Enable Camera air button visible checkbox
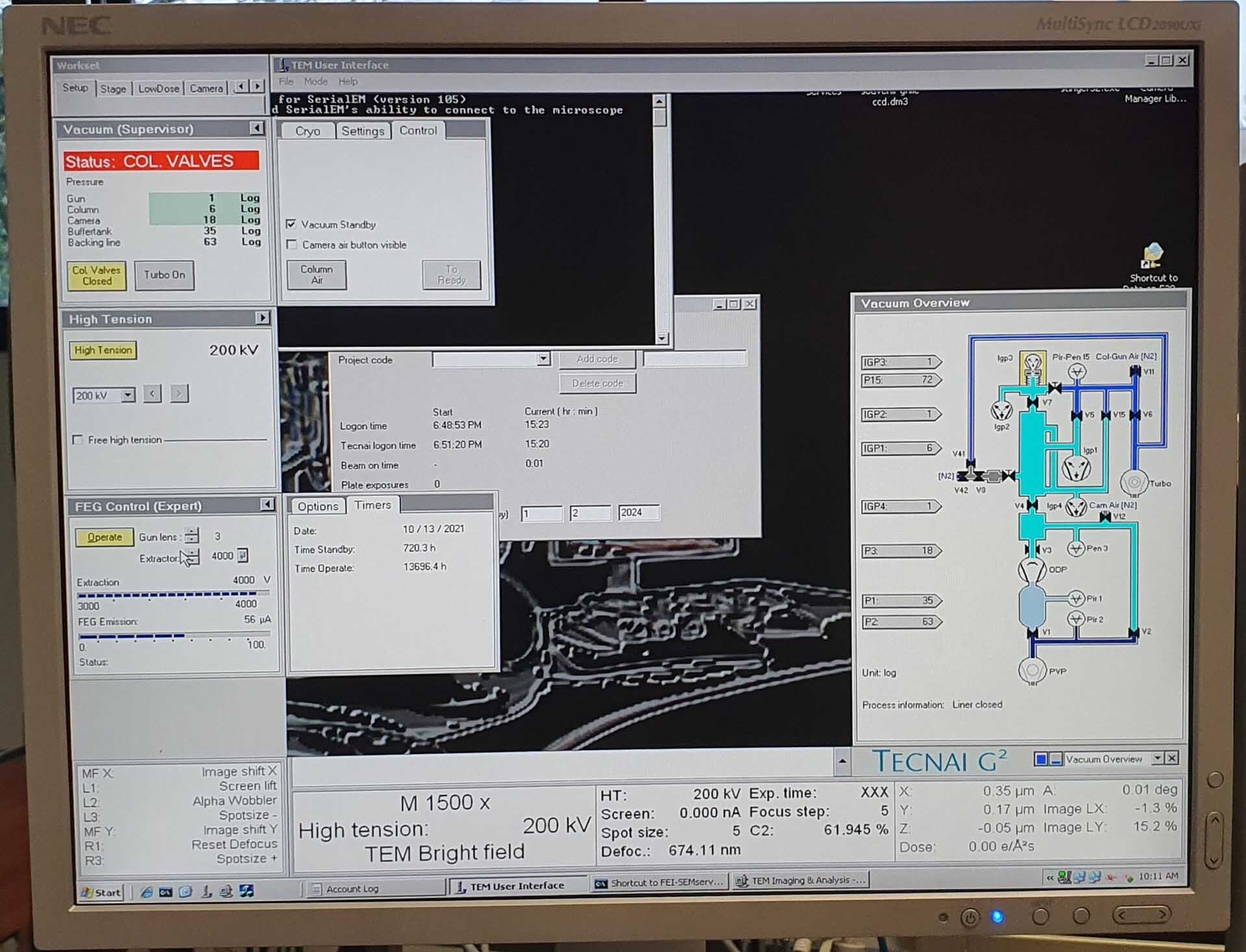The image size is (1246, 952). pos(292,245)
